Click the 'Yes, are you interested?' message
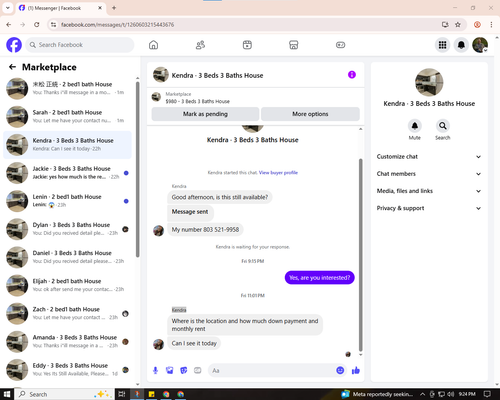 (x=319, y=278)
